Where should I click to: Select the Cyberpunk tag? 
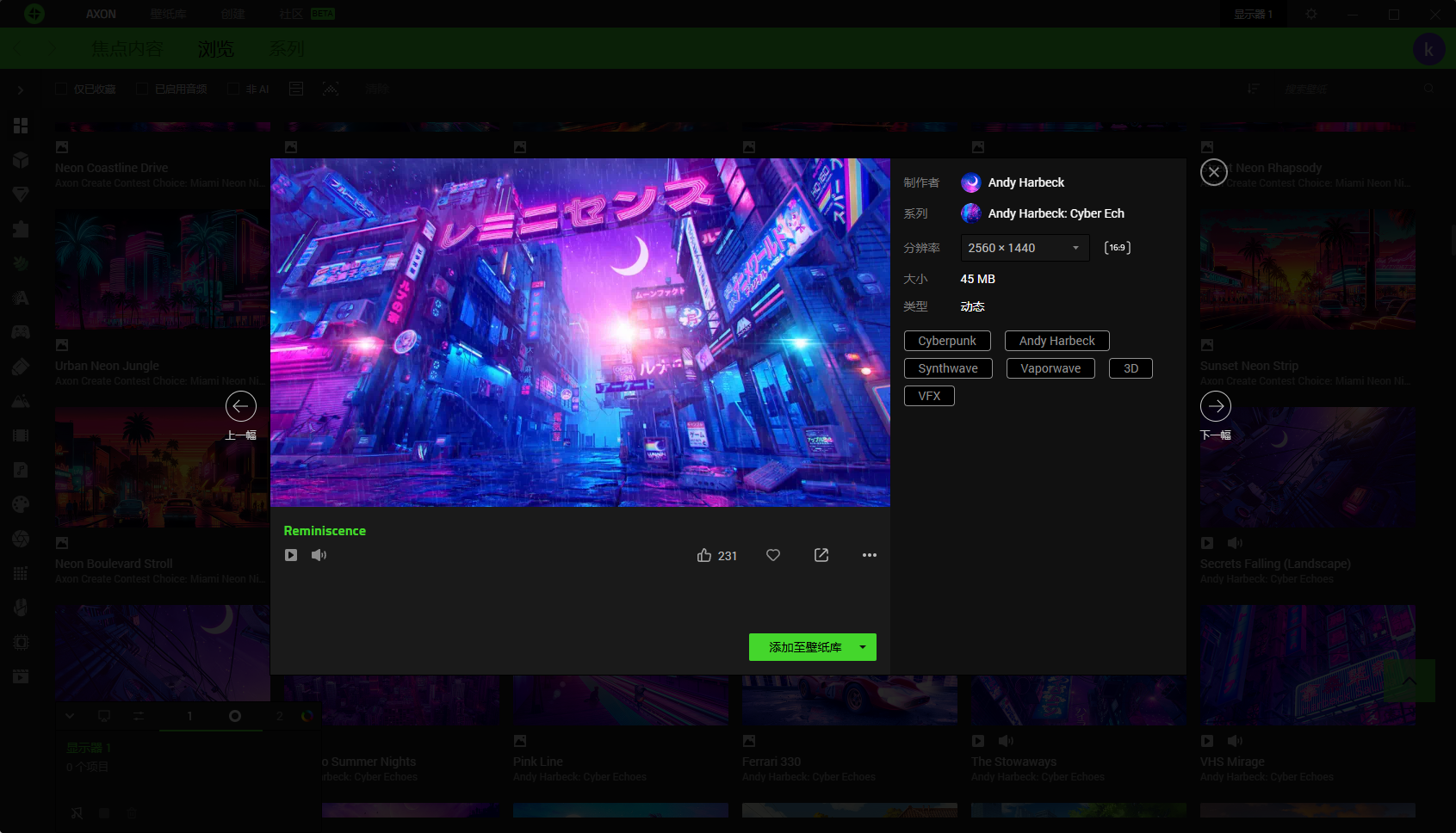(947, 341)
